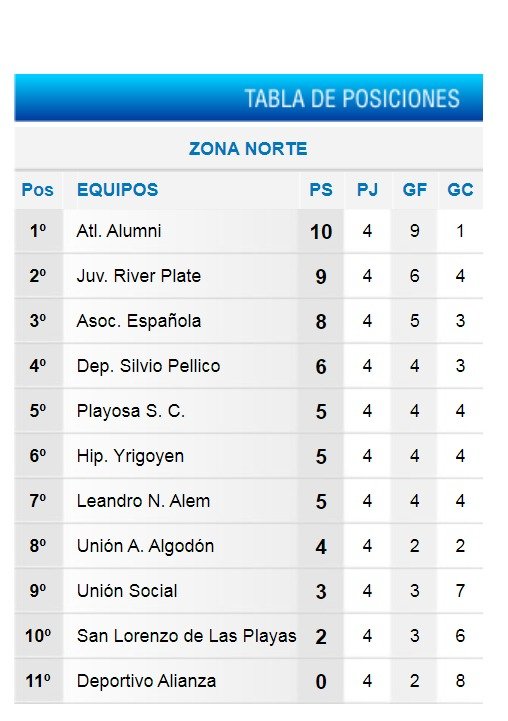
Task: Click the TABLA DE POSICIONES header banner
Action: (x=248, y=97)
